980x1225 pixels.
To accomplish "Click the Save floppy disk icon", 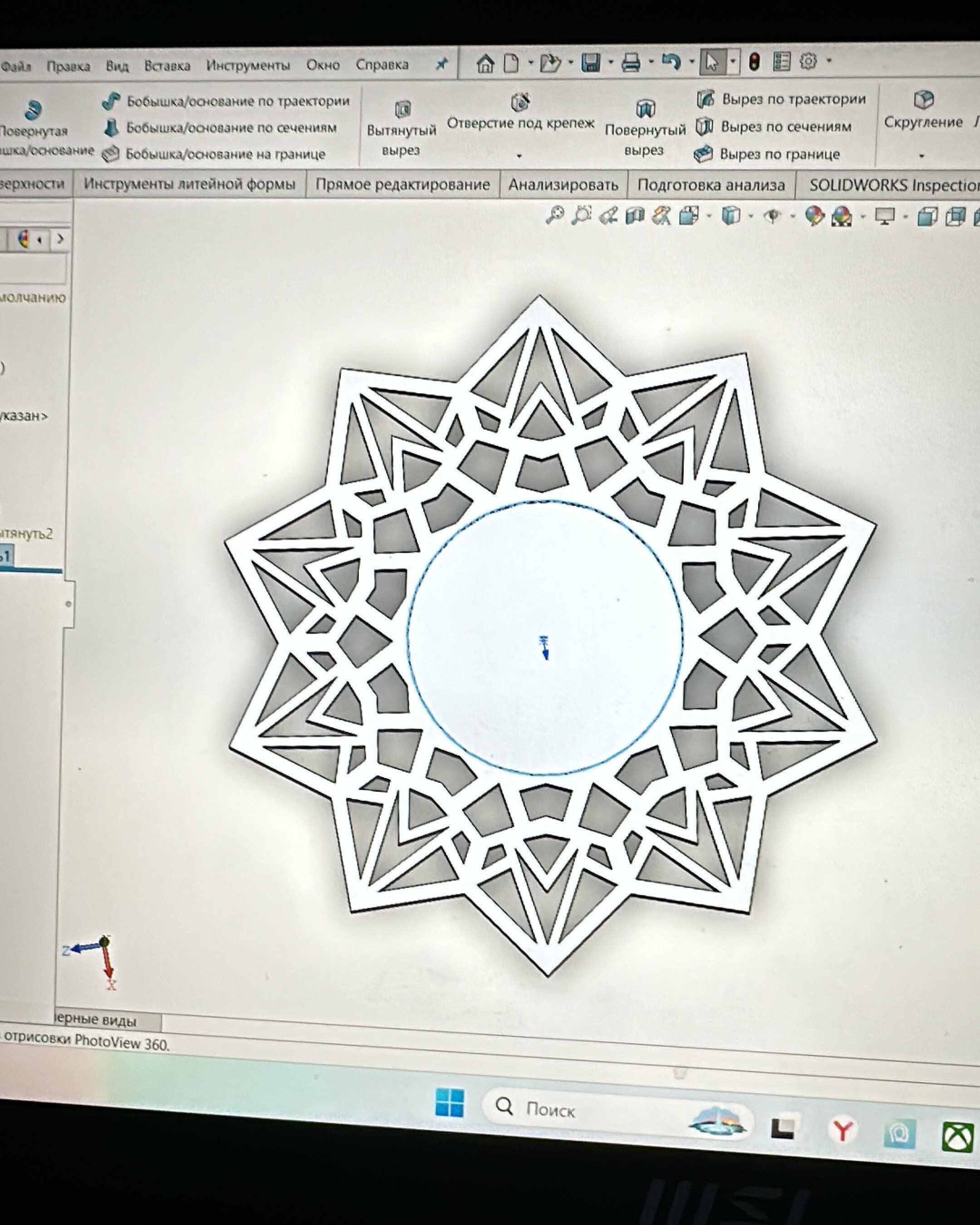I will tap(590, 63).
